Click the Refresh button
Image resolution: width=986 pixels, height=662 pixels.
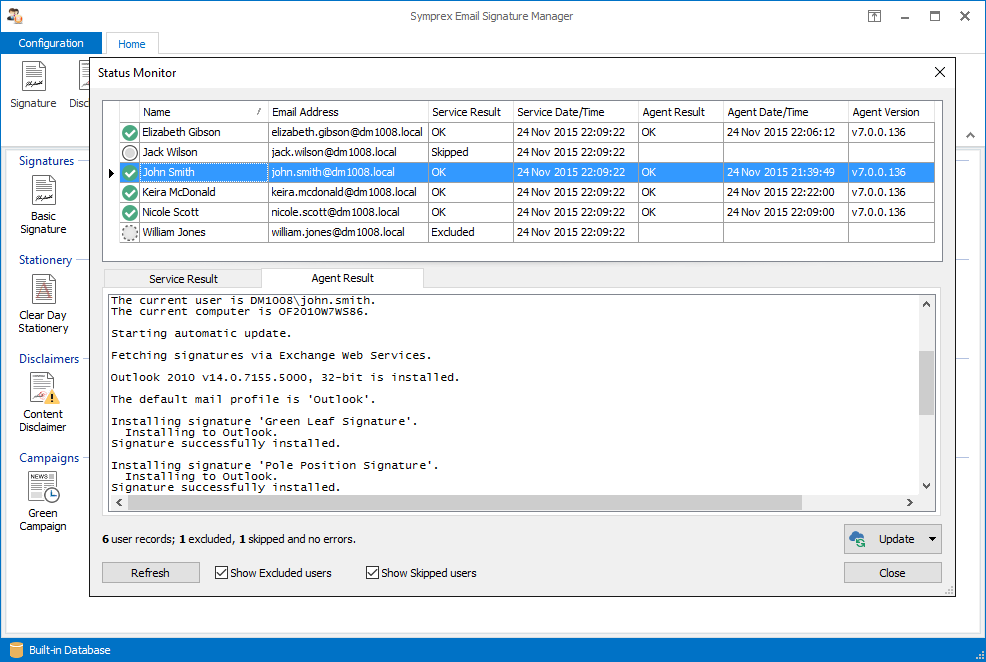pos(150,573)
